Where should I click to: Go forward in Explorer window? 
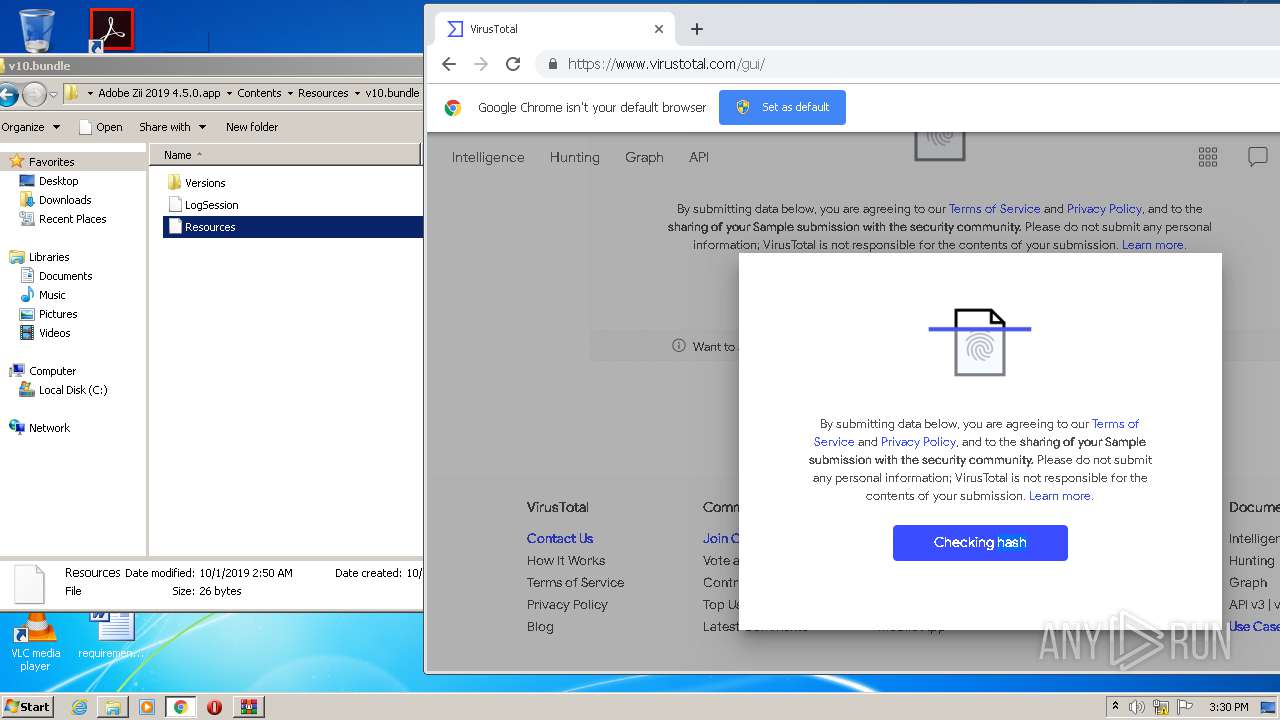click(34, 94)
